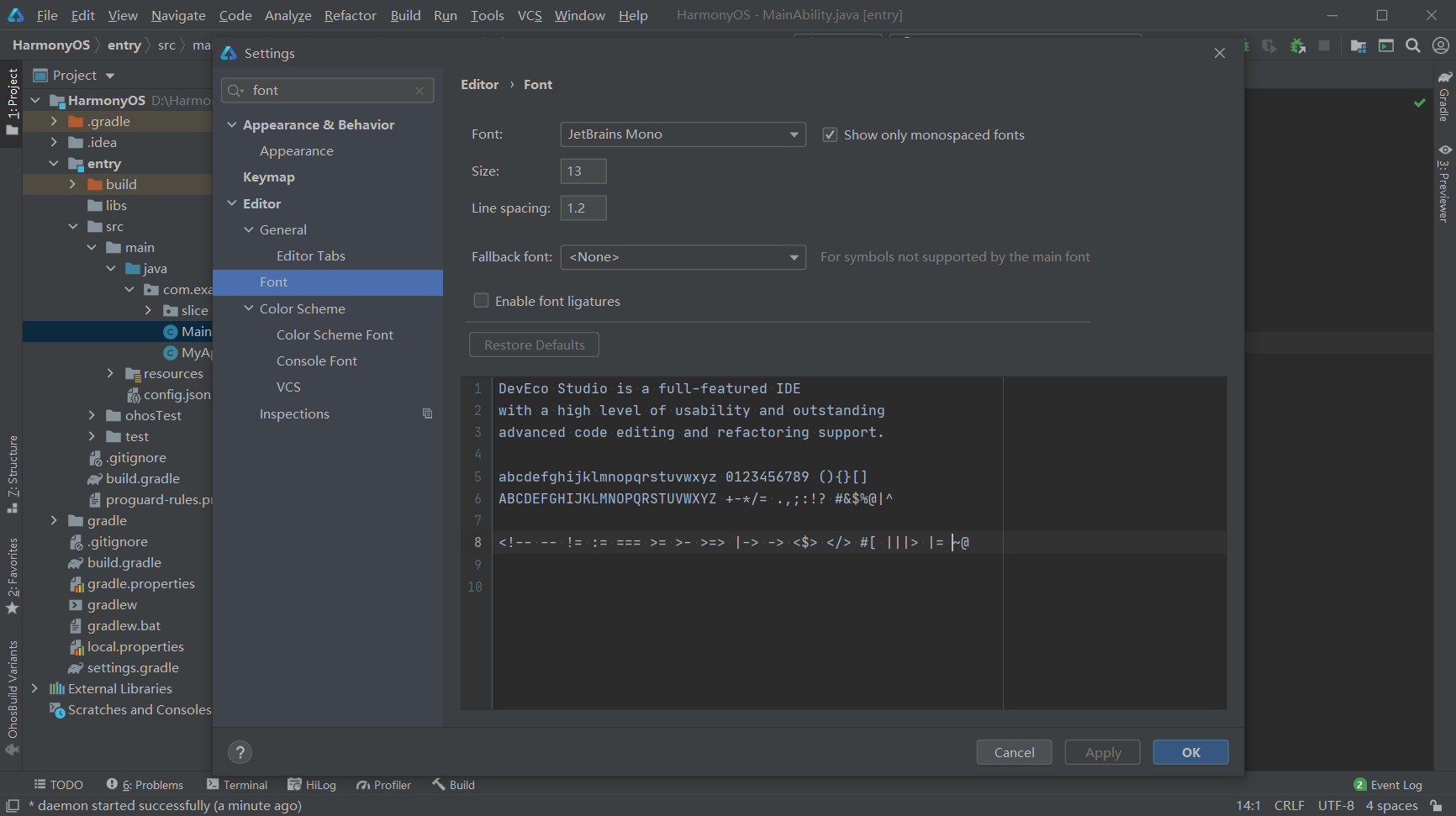1456x816 pixels.
Task: Open the 6: Problems tool window
Action: [x=145, y=785]
